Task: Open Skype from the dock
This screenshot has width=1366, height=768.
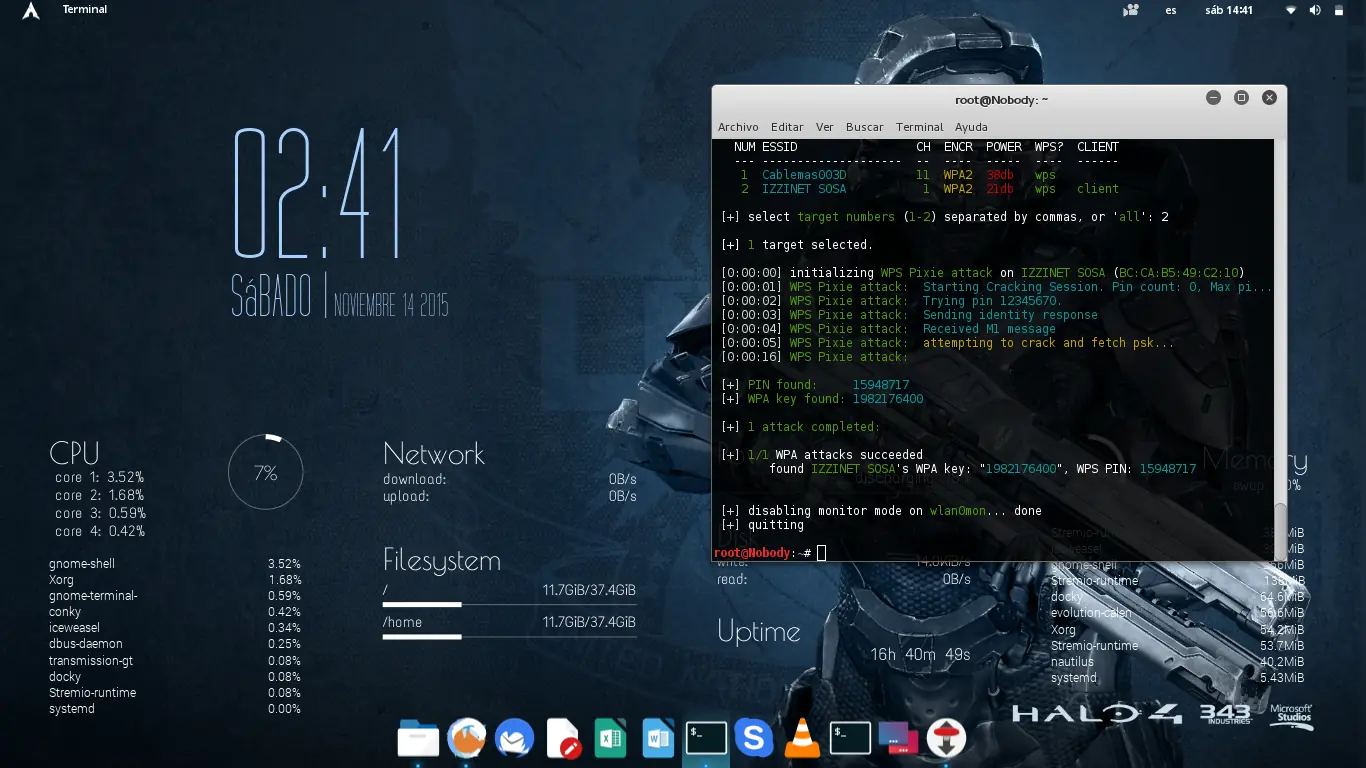Action: [x=754, y=739]
